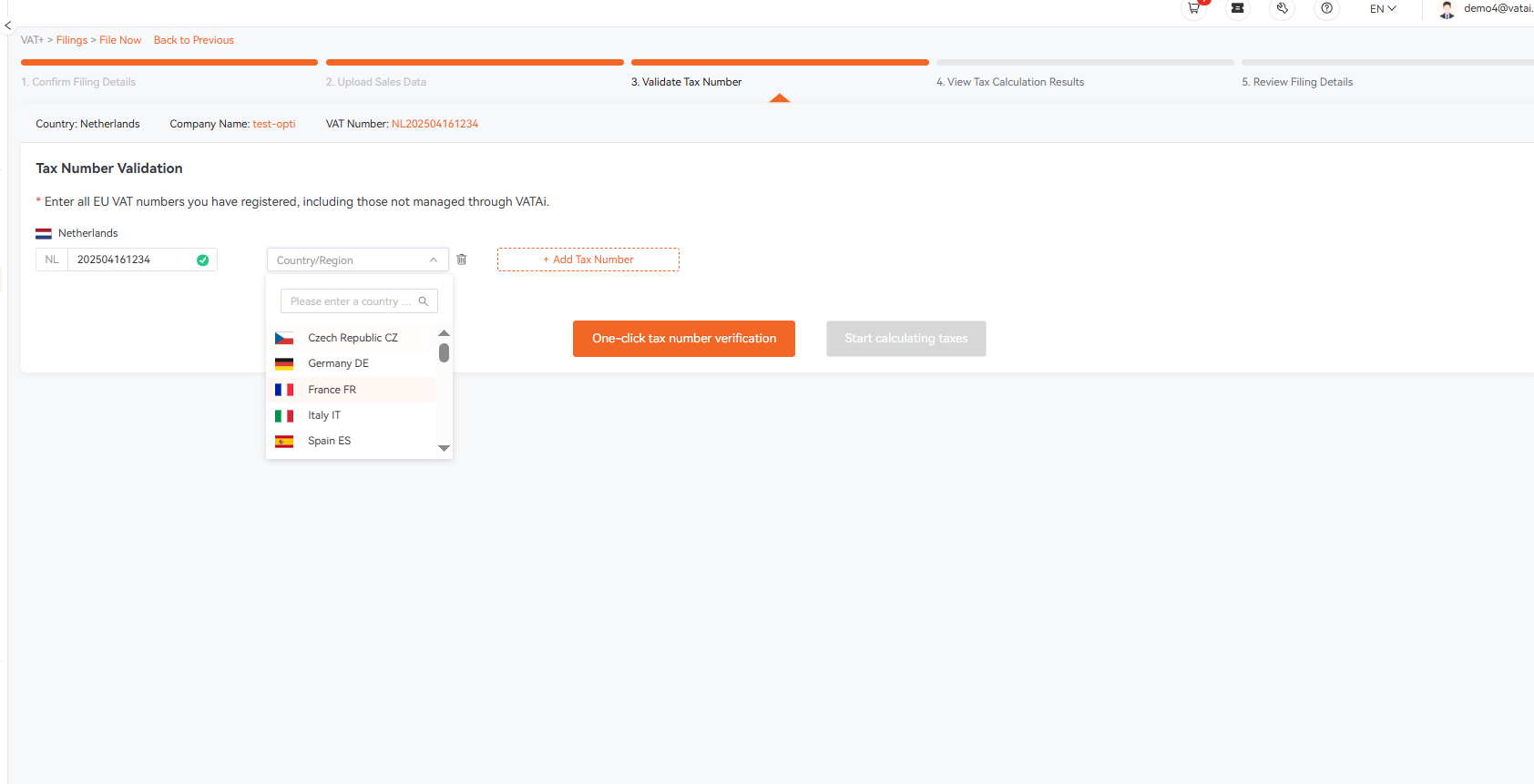This screenshot has height=784, width=1534.
Task: Click the user avatar icon
Action: point(1447,9)
